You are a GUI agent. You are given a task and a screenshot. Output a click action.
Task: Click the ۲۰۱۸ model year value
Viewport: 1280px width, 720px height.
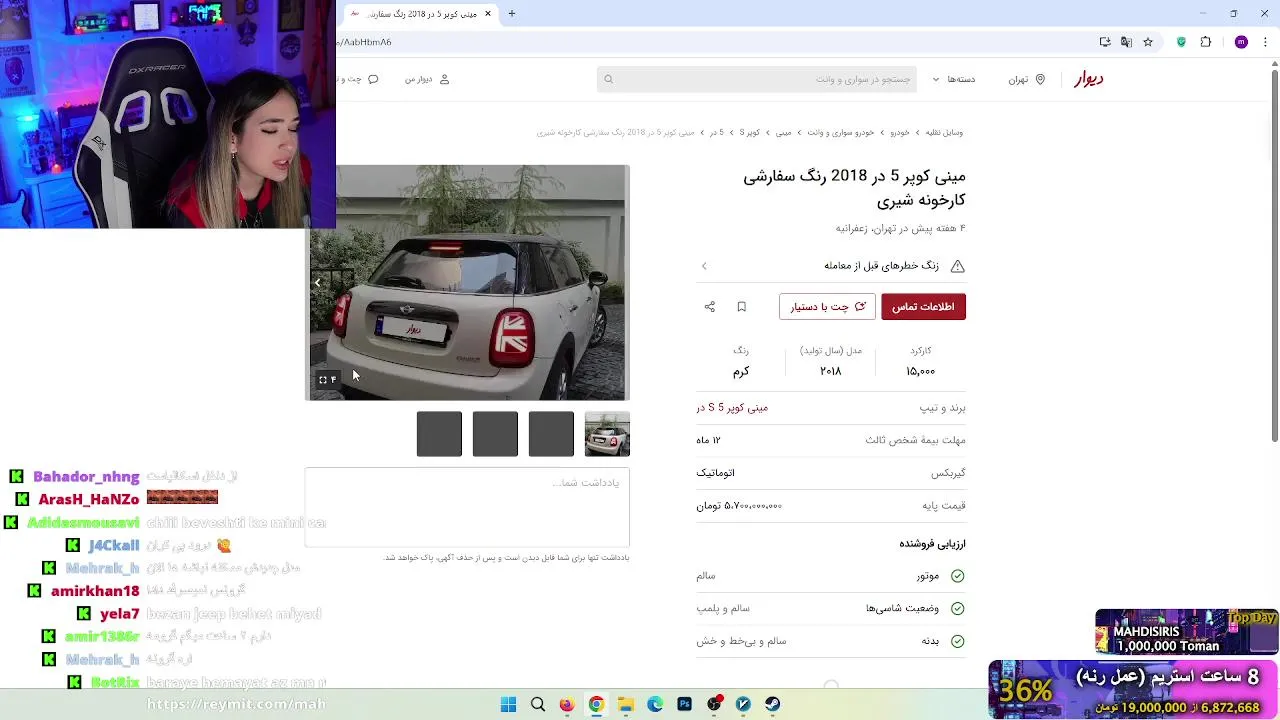(x=830, y=371)
